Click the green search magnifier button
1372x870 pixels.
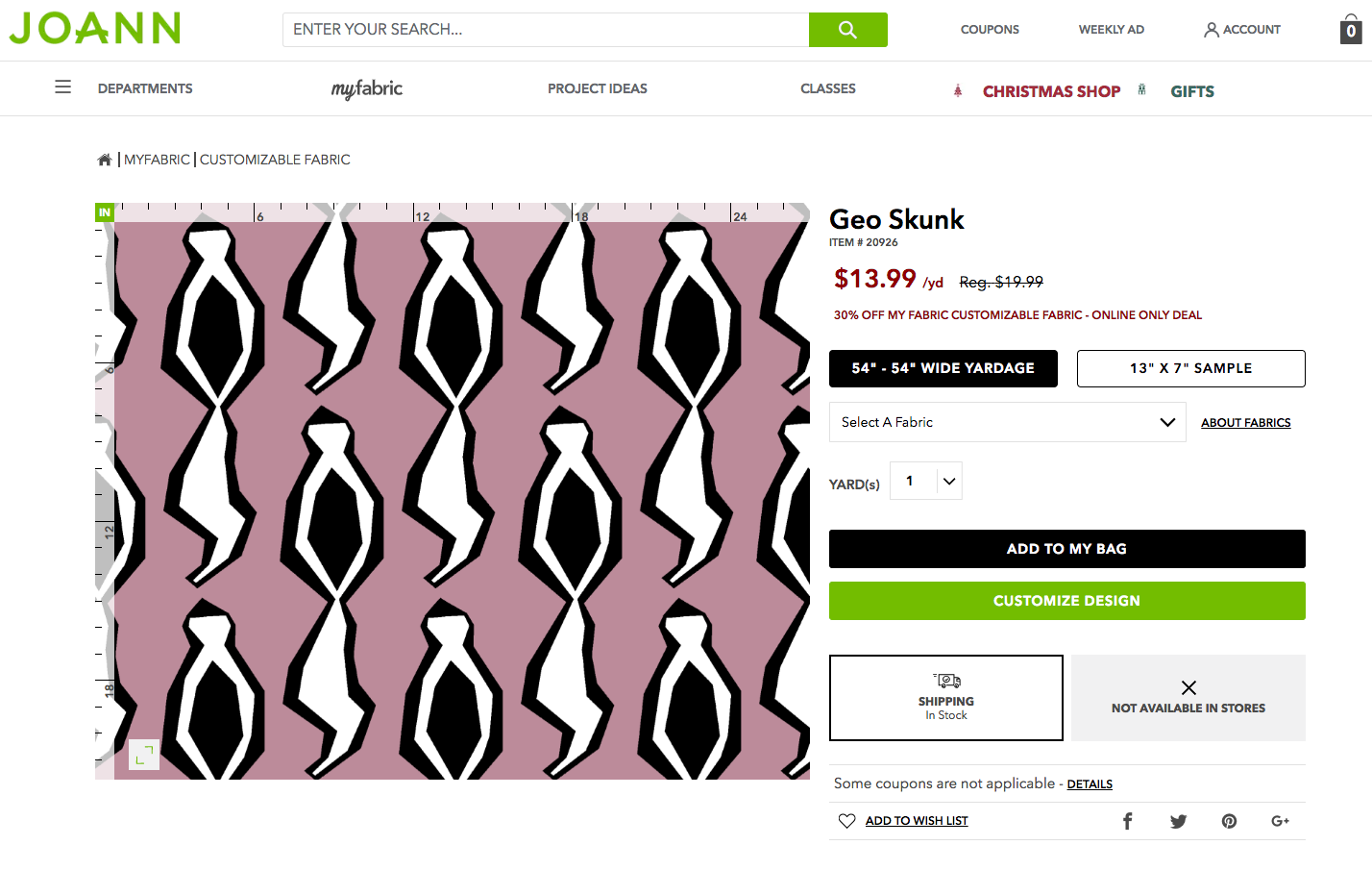point(847,30)
